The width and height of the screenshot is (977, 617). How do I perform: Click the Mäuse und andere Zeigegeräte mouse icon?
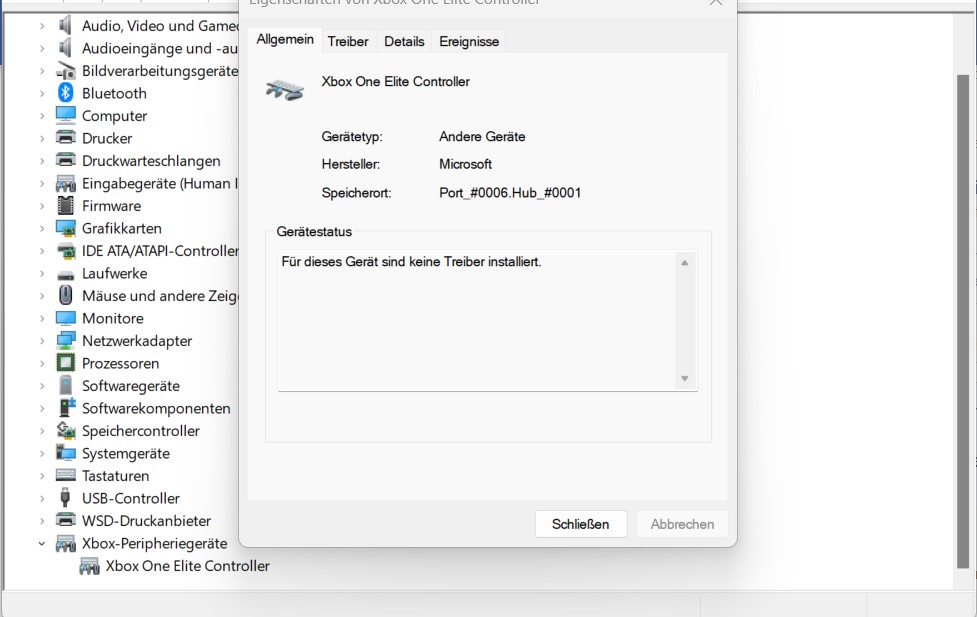tap(65, 295)
